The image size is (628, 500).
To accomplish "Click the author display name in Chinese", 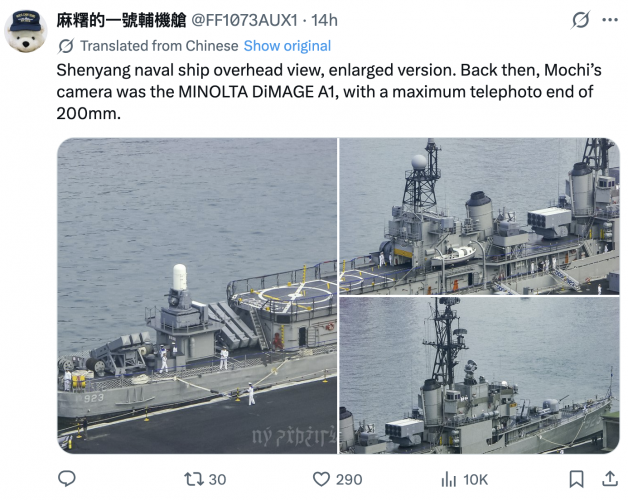I will [x=121, y=20].
